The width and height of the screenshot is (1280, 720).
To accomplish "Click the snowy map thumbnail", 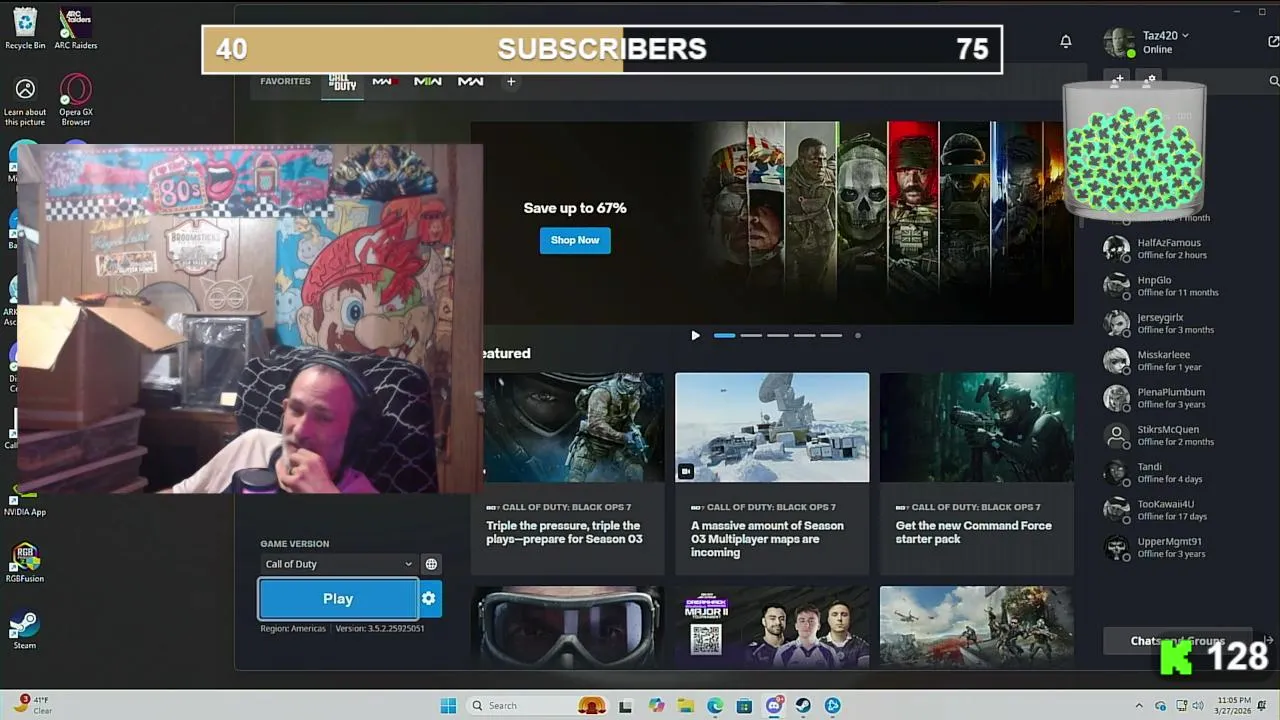I will coord(772,427).
